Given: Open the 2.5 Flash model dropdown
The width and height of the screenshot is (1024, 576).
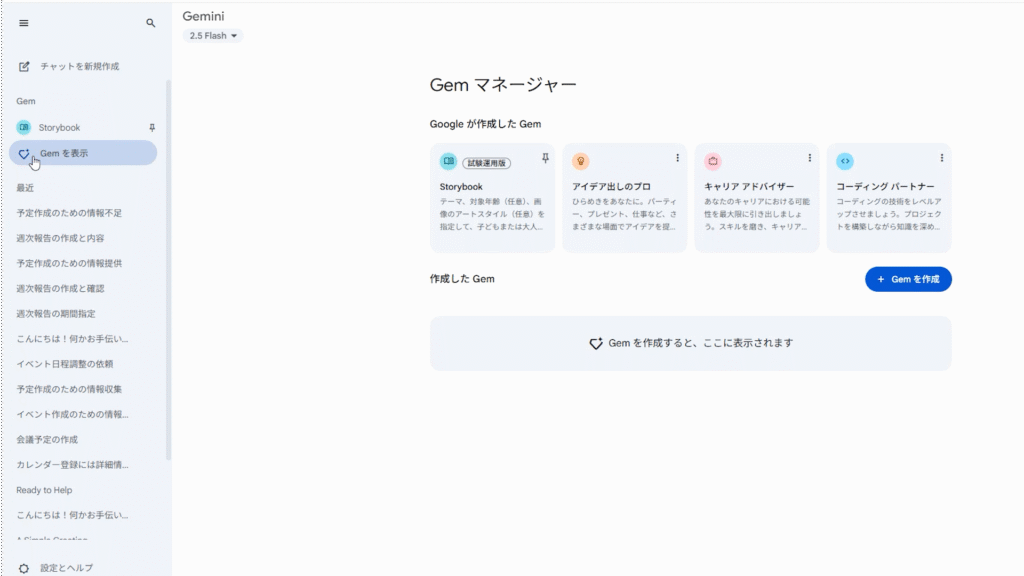Looking at the screenshot, I should [x=213, y=36].
